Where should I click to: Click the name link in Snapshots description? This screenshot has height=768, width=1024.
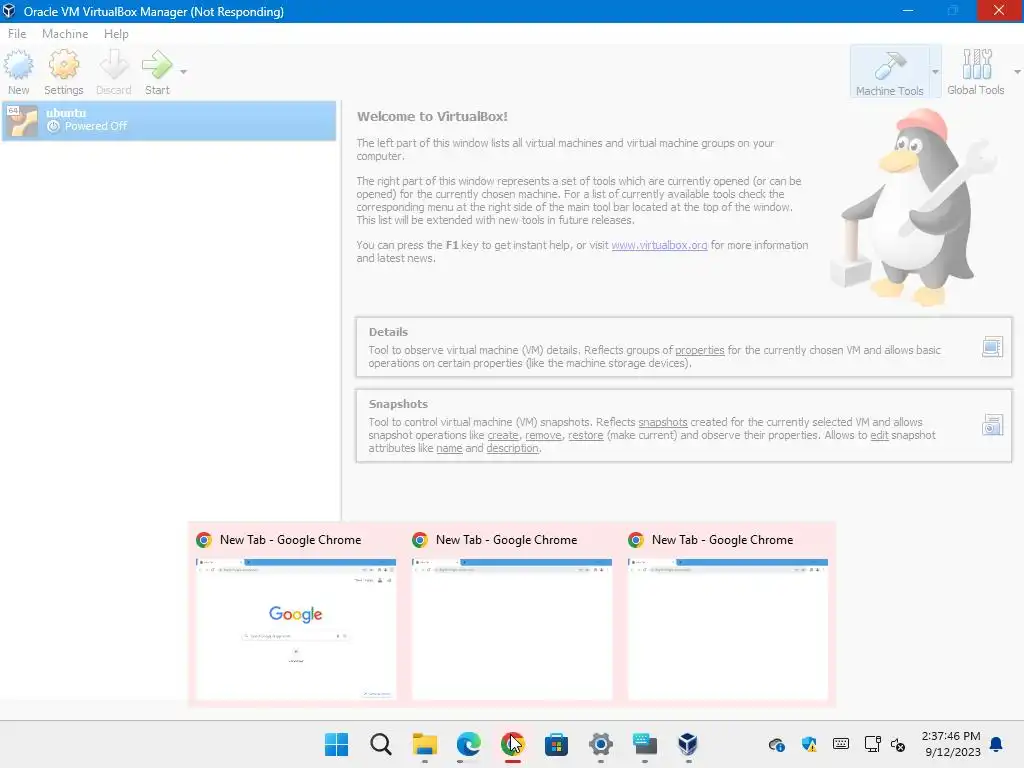tap(449, 448)
